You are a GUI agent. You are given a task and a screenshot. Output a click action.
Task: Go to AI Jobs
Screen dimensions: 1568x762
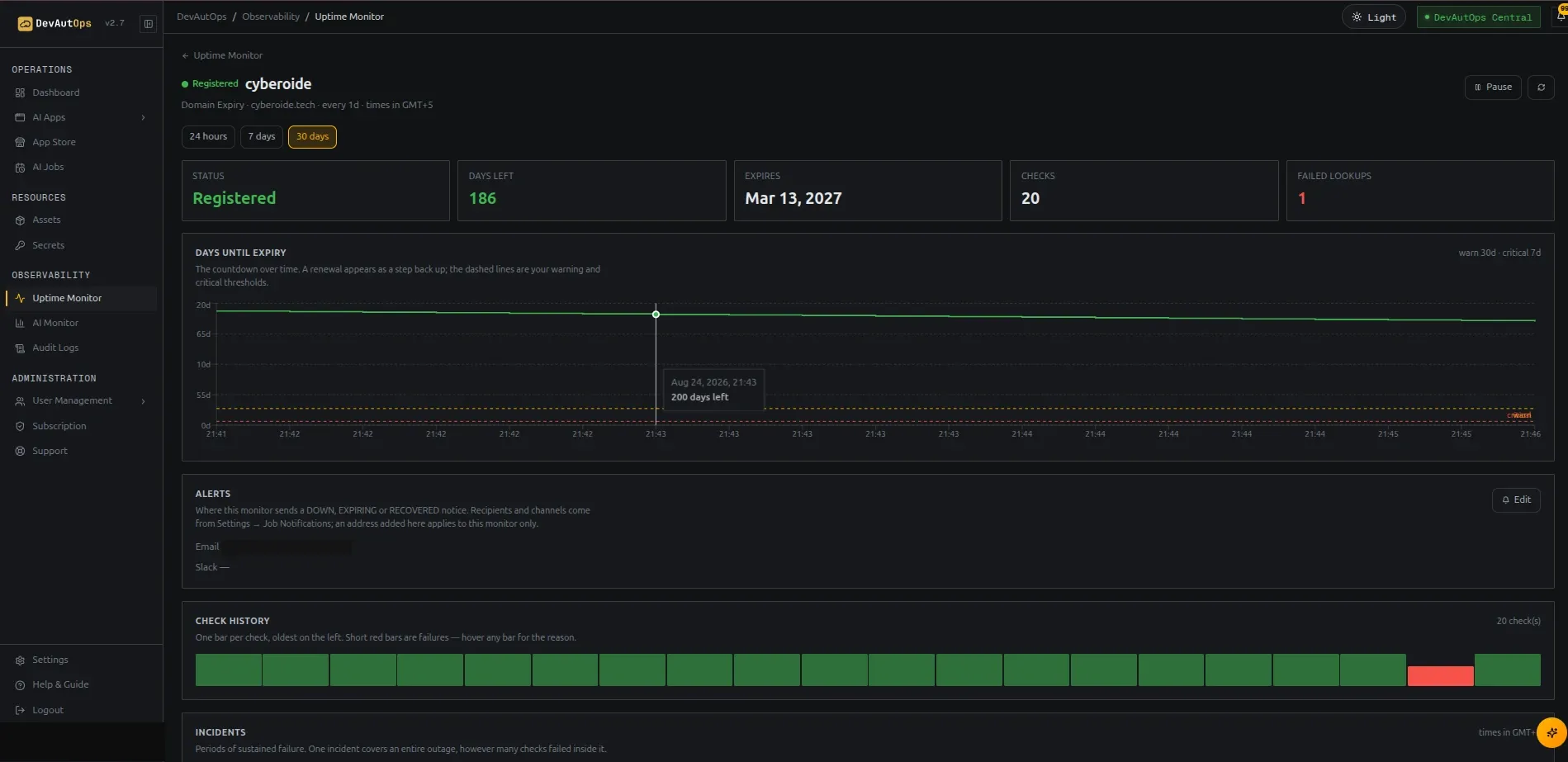coord(48,167)
